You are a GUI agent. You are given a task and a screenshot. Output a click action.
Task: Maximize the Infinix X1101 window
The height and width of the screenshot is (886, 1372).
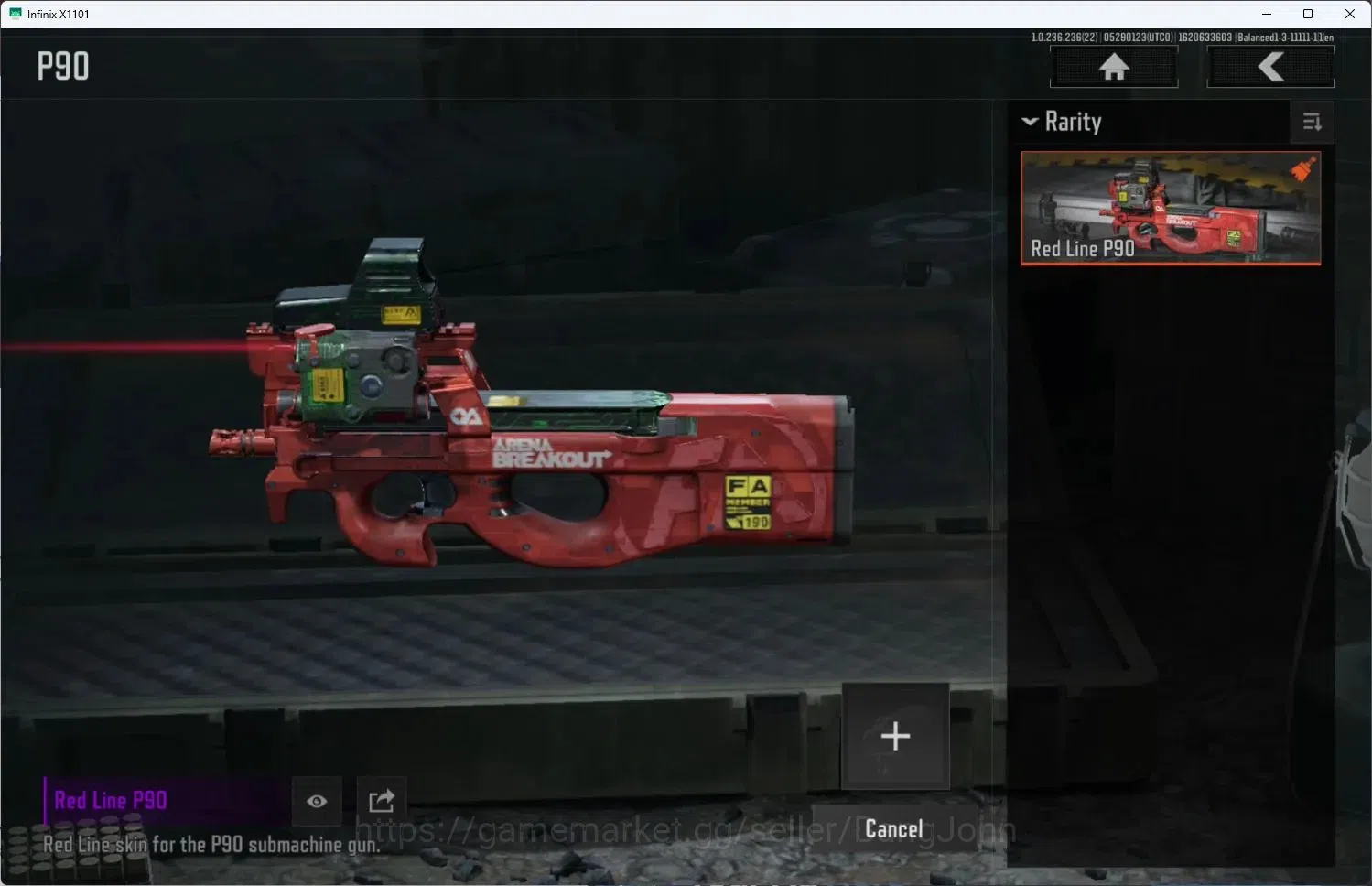click(1308, 14)
